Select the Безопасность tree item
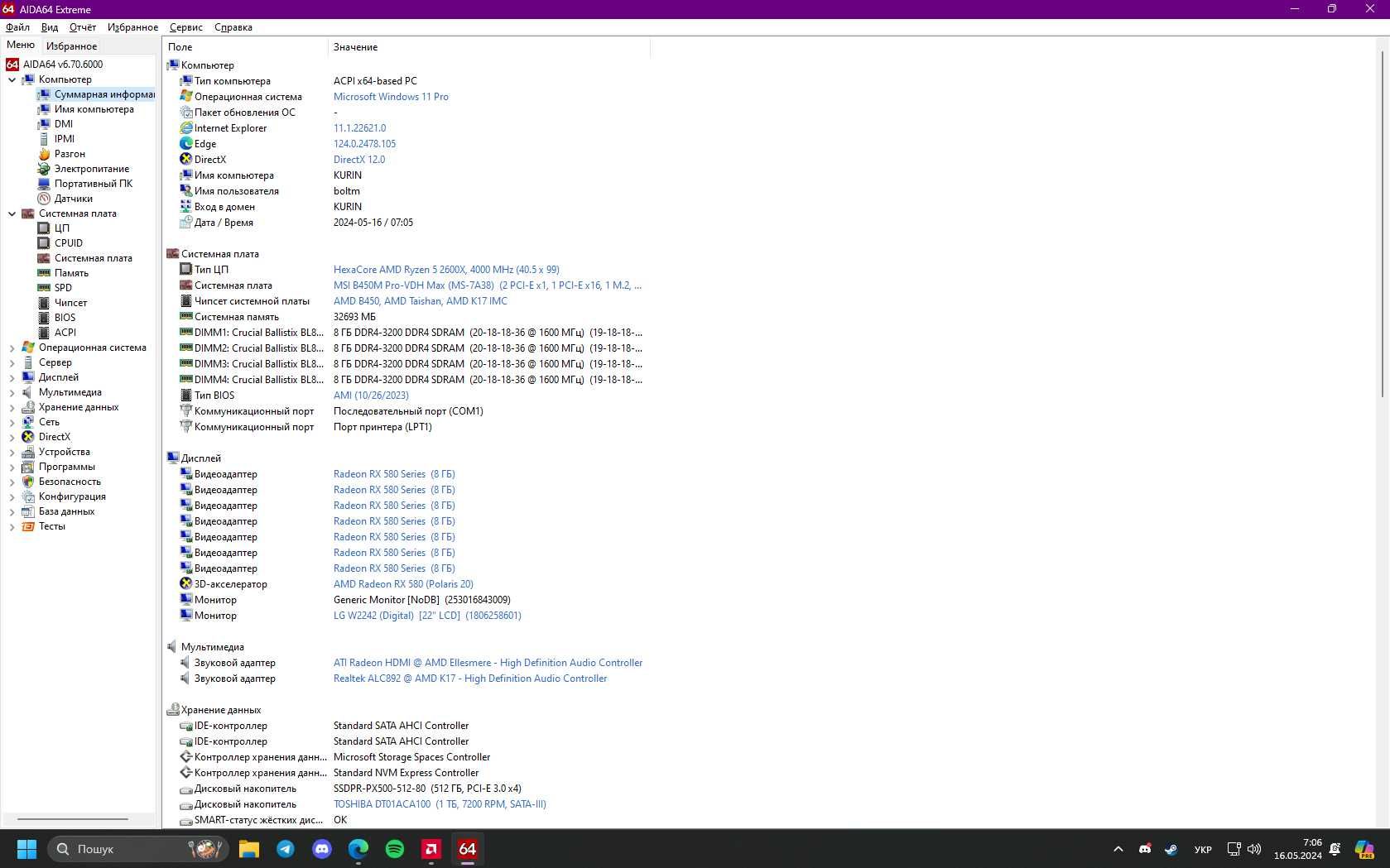 click(70, 482)
